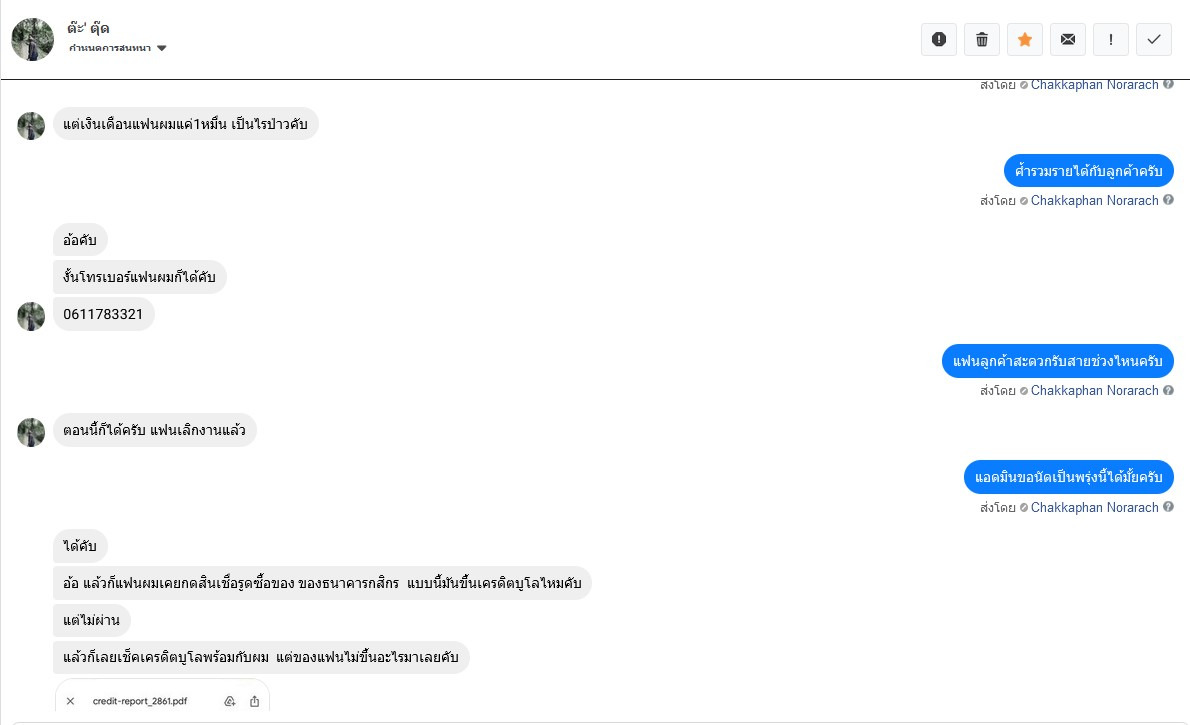Dismiss the credit-report_2861.pdf attachment with X
Image resolution: width=1190 pixels, height=725 pixels.
click(x=70, y=701)
